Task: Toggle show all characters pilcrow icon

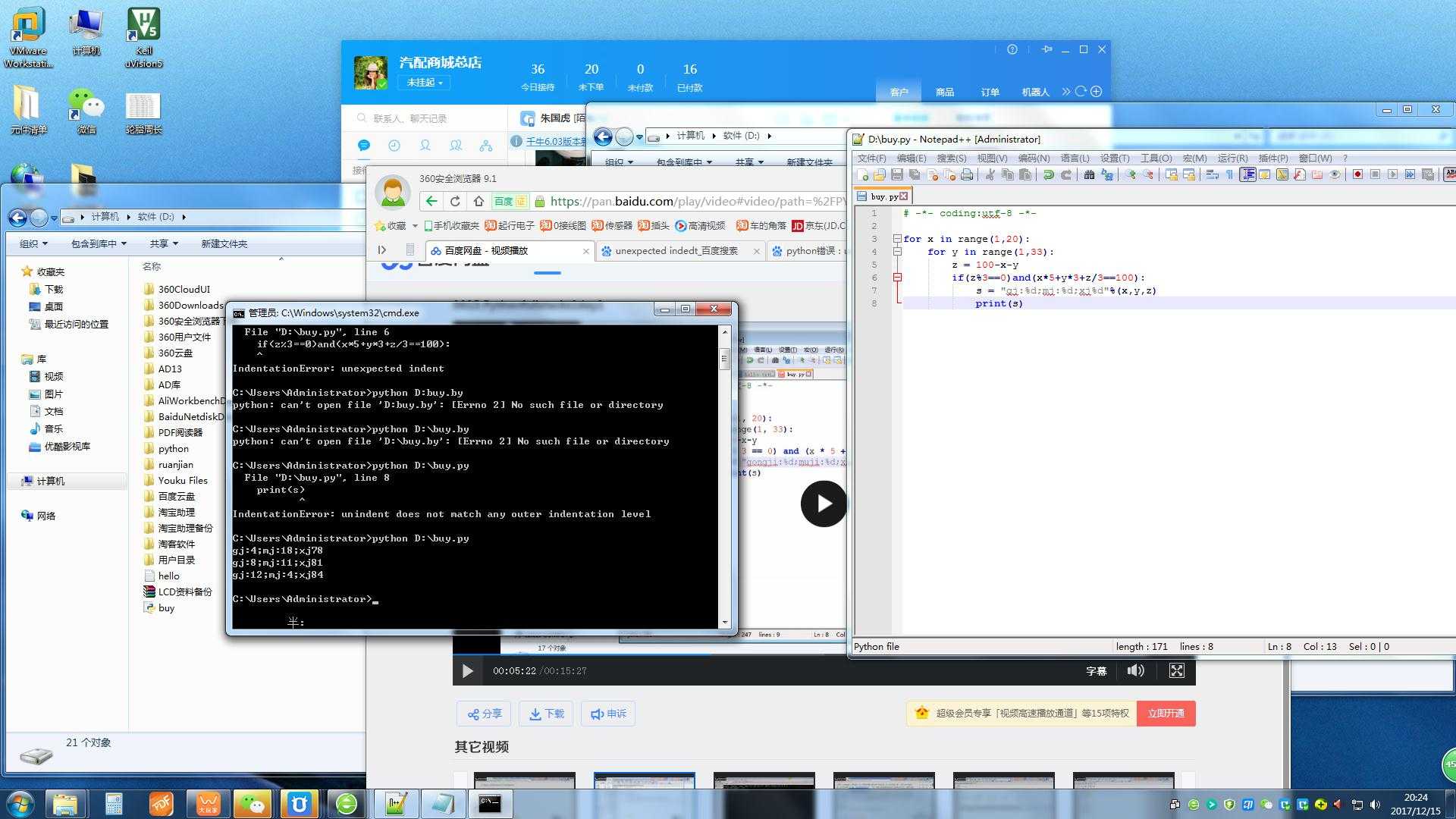Action: tap(1229, 174)
